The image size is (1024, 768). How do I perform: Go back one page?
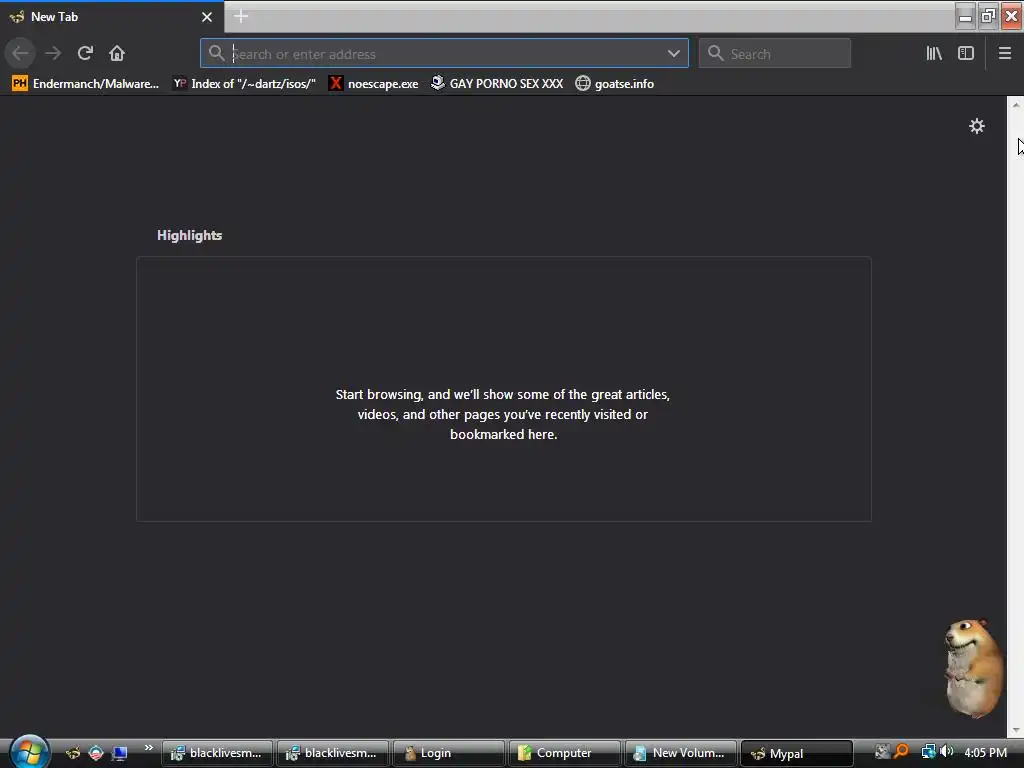[x=20, y=53]
